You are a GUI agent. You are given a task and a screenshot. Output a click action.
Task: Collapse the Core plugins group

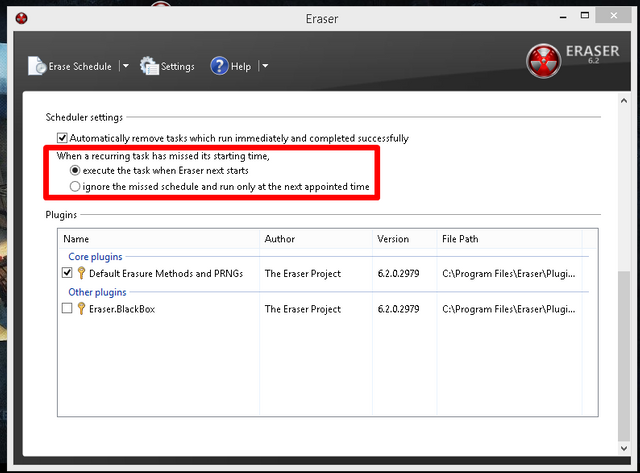pos(95,257)
